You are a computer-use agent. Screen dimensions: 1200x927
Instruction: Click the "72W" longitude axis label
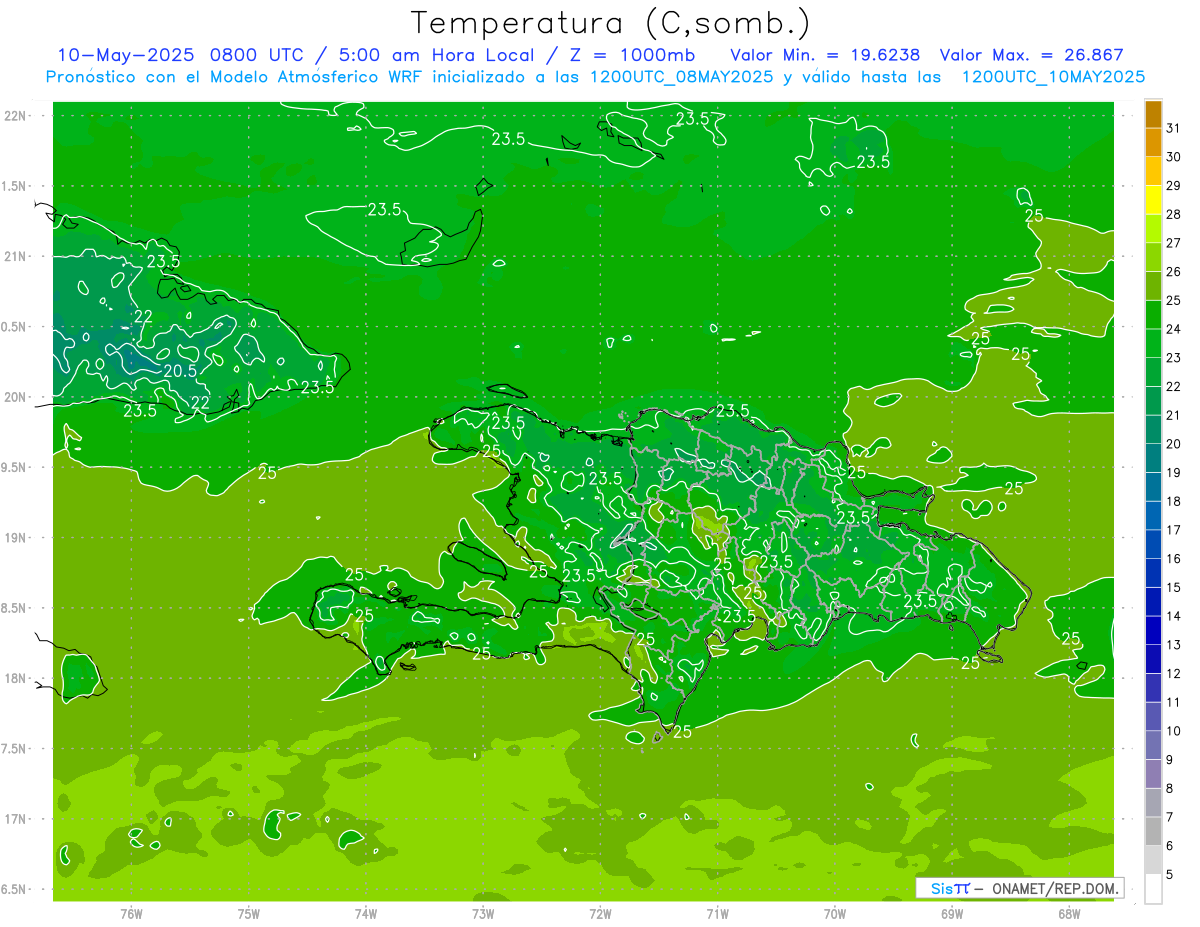pos(600,913)
